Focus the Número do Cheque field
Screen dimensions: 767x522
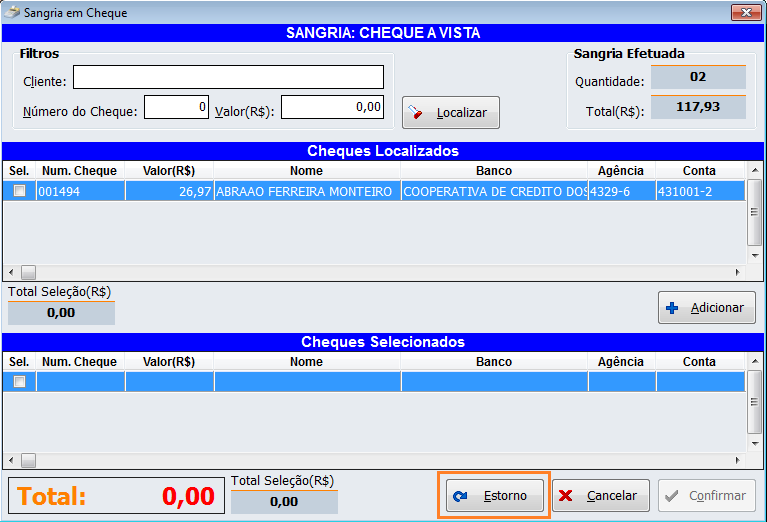tap(176, 107)
